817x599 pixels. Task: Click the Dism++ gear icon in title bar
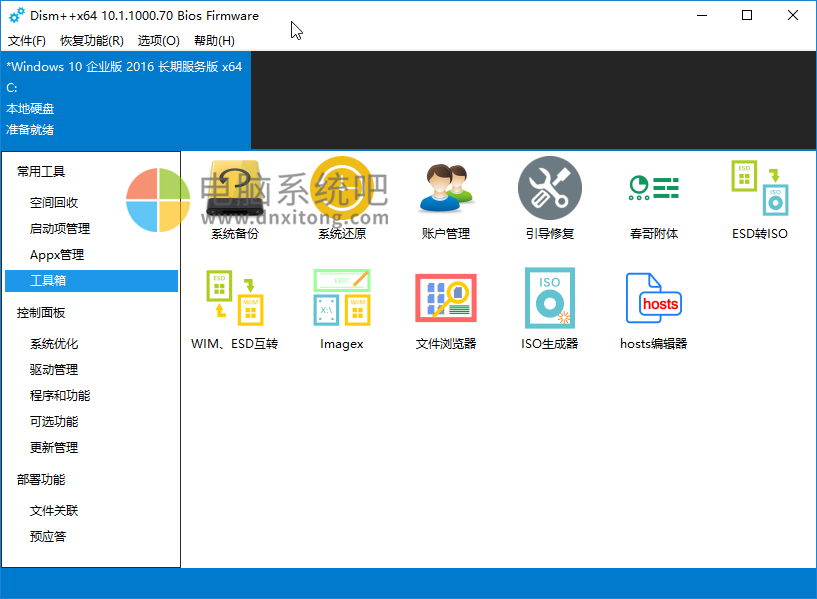click(x=17, y=16)
